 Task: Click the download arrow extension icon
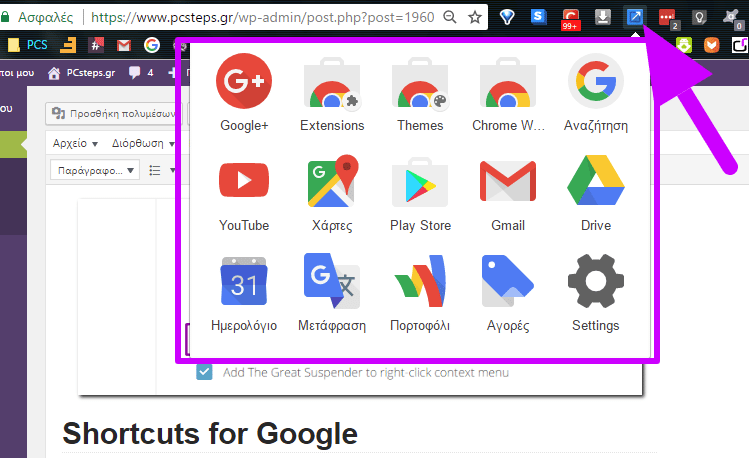[602, 17]
